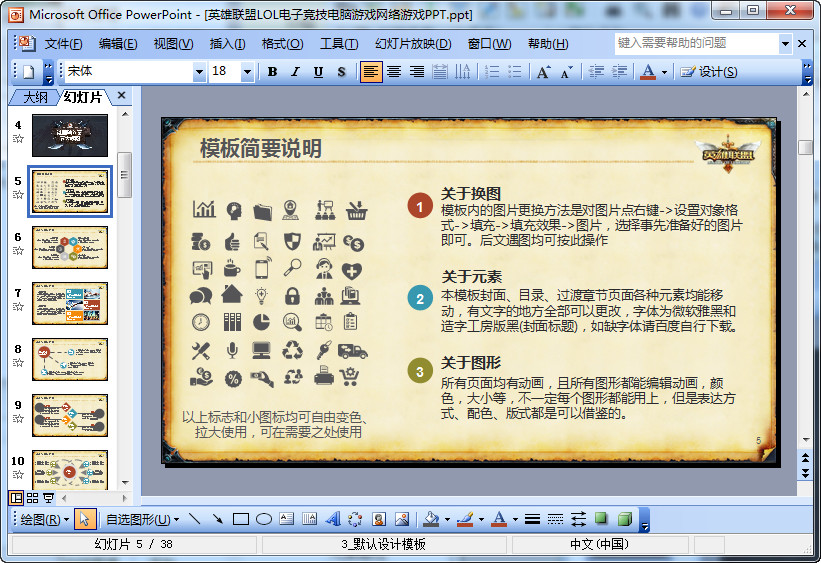Insert diagram or organization chart

point(356,520)
